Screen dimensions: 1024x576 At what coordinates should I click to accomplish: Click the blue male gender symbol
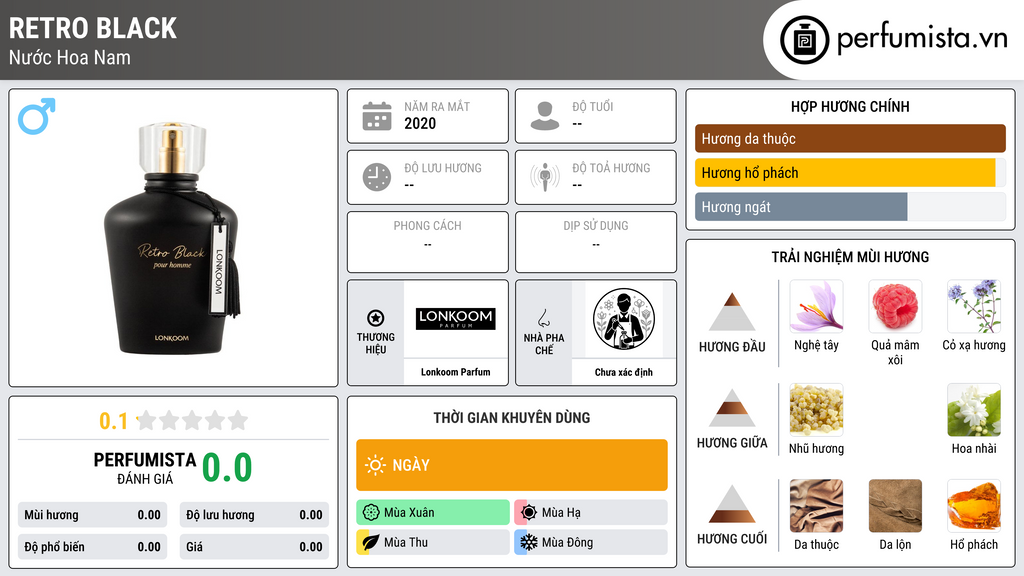click(37, 116)
